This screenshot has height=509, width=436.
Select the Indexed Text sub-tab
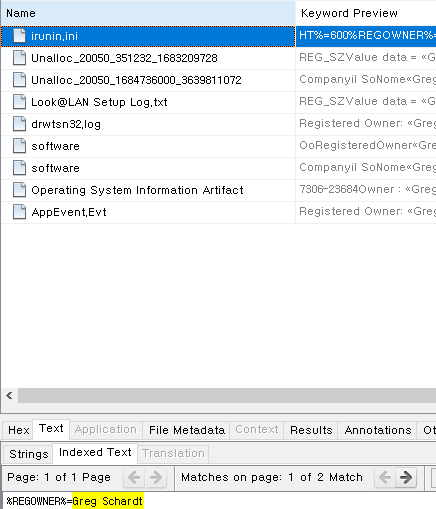95,453
